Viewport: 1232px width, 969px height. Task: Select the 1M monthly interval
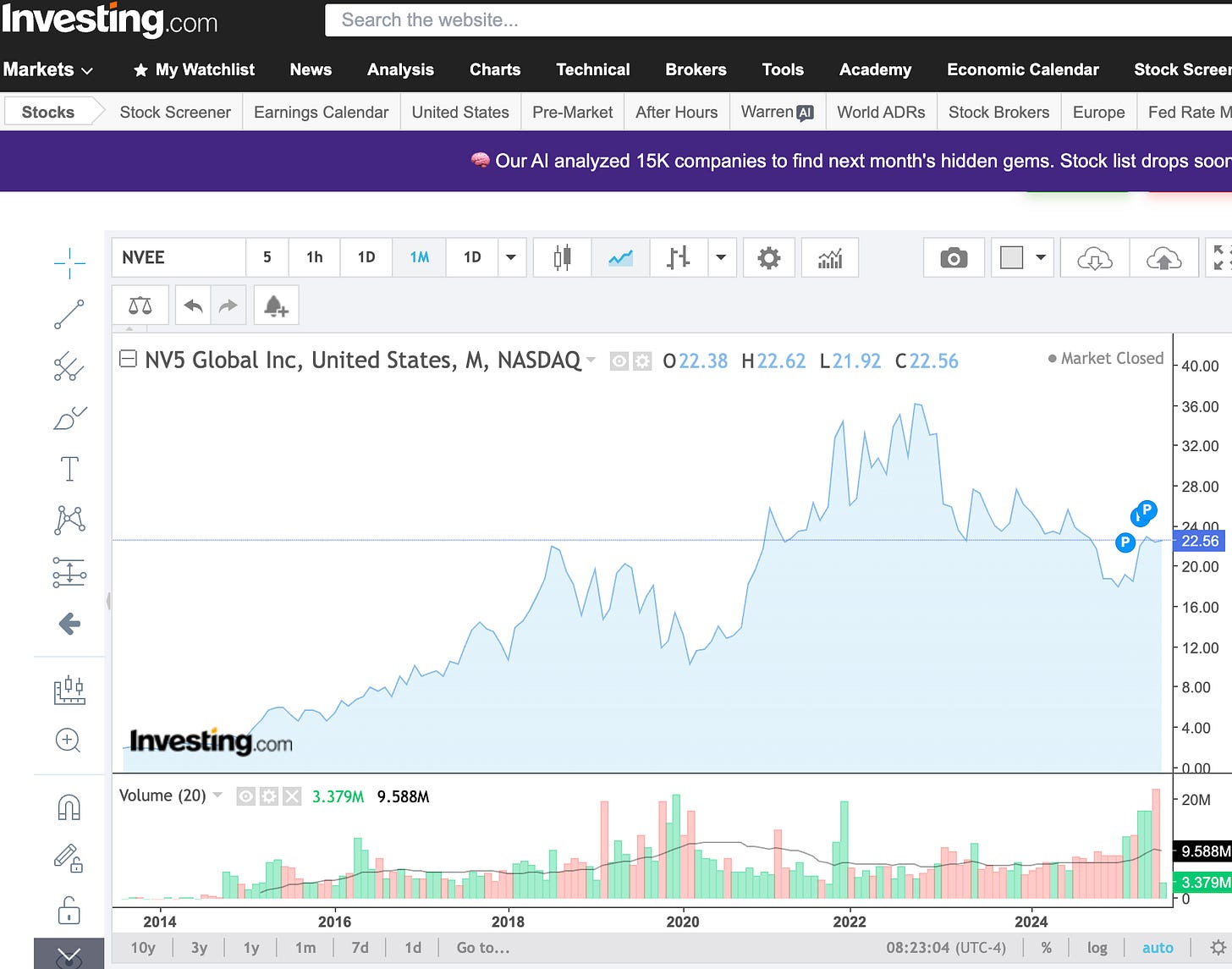click(420, 257)
